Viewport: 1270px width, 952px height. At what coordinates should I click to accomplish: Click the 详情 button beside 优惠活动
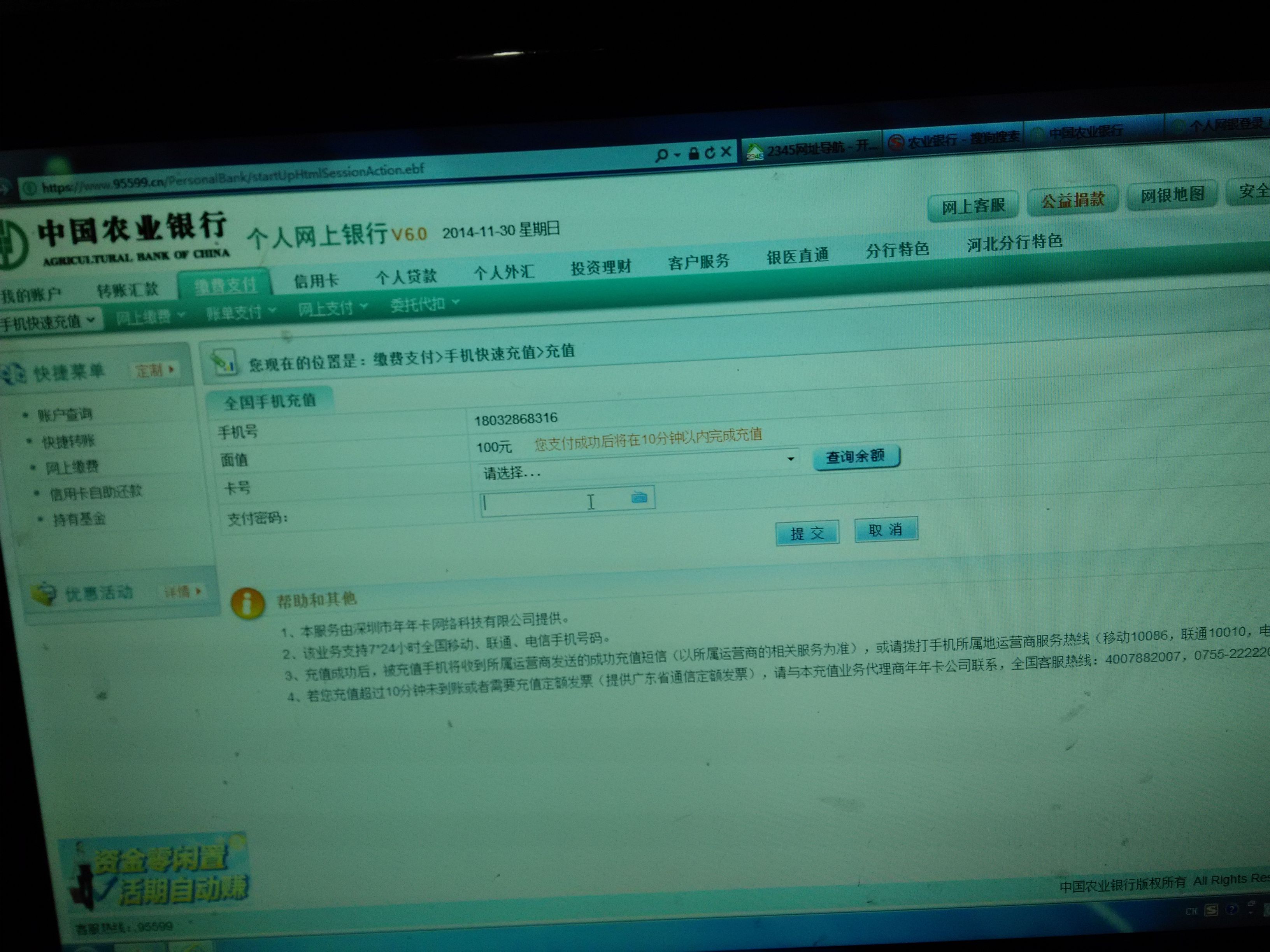tap(182, 591)
